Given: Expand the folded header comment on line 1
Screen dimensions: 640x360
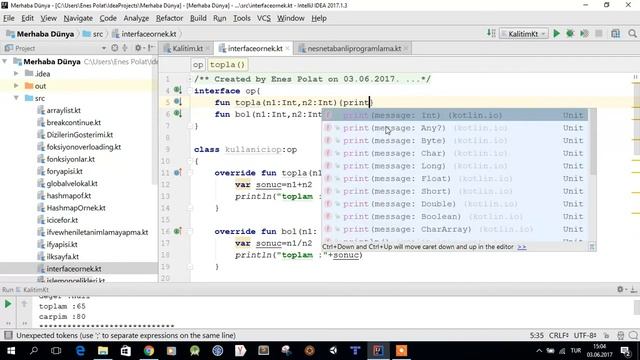Looking at the screenshot, I should [190, 79].
